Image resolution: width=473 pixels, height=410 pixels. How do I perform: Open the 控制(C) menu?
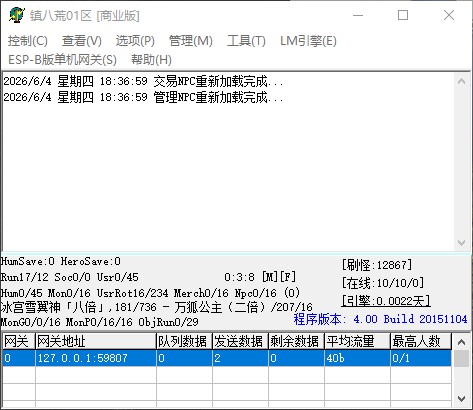[28, 41]
